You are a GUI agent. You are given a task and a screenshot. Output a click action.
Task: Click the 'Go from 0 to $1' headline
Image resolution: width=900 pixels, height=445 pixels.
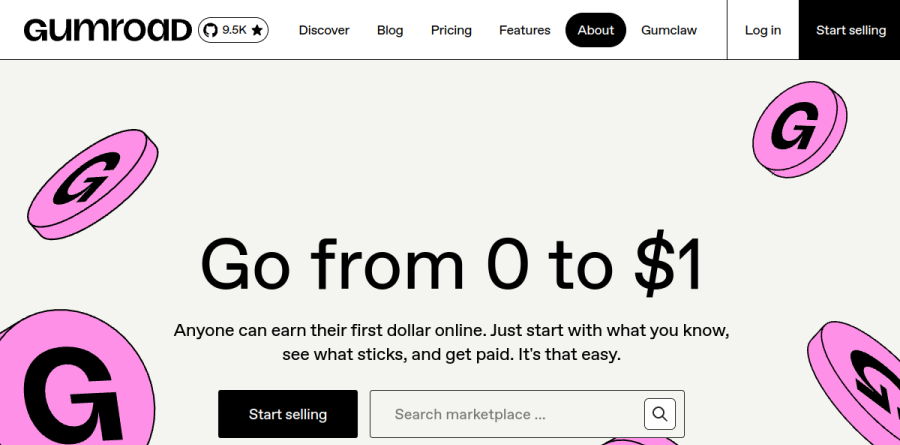pyautogui.click(x=451, y=266)
